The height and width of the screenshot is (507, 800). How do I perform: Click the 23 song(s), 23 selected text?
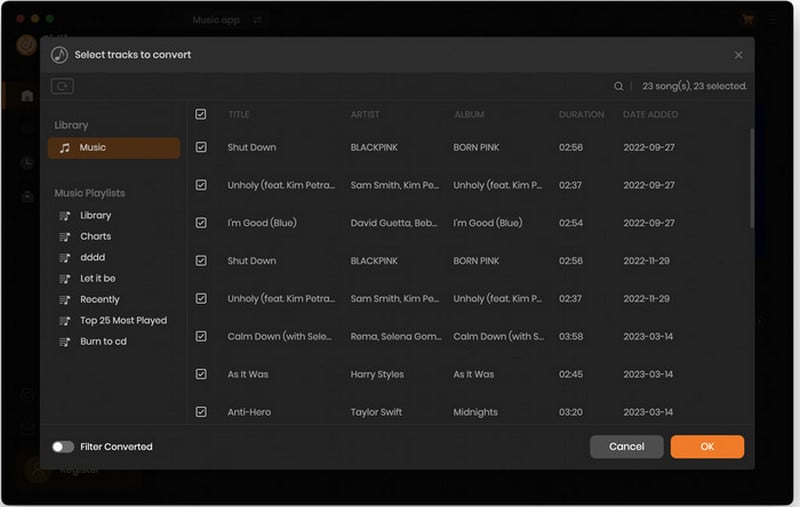click(x=694, y=86)
